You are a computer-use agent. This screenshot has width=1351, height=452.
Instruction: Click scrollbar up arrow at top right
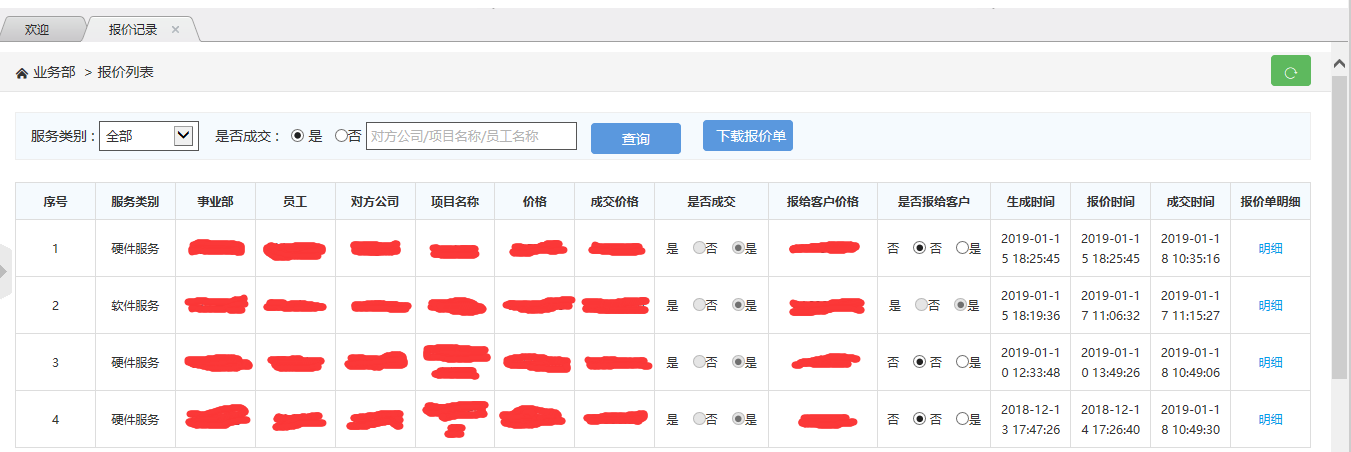tap(1340, 63)
